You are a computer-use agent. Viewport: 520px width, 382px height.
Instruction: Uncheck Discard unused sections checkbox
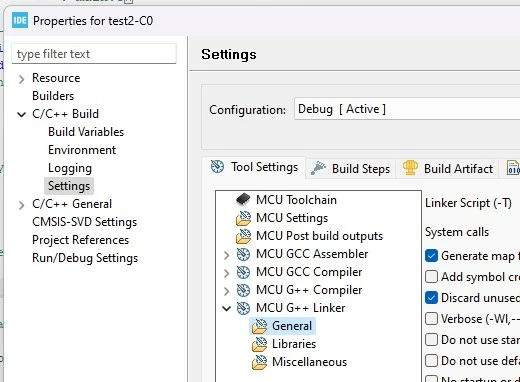(x=431, y=298)
